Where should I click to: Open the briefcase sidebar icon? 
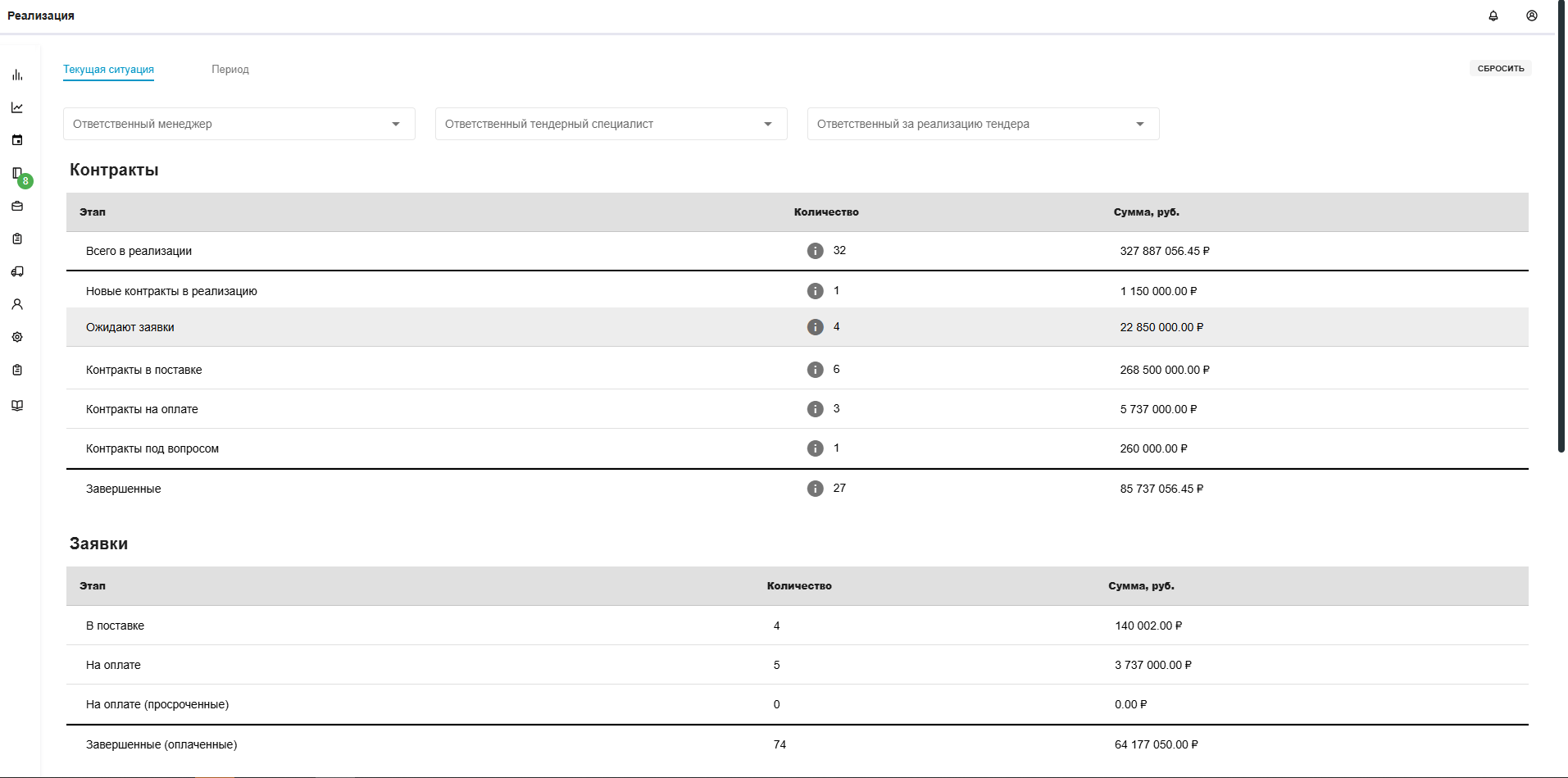click(17, 206)
